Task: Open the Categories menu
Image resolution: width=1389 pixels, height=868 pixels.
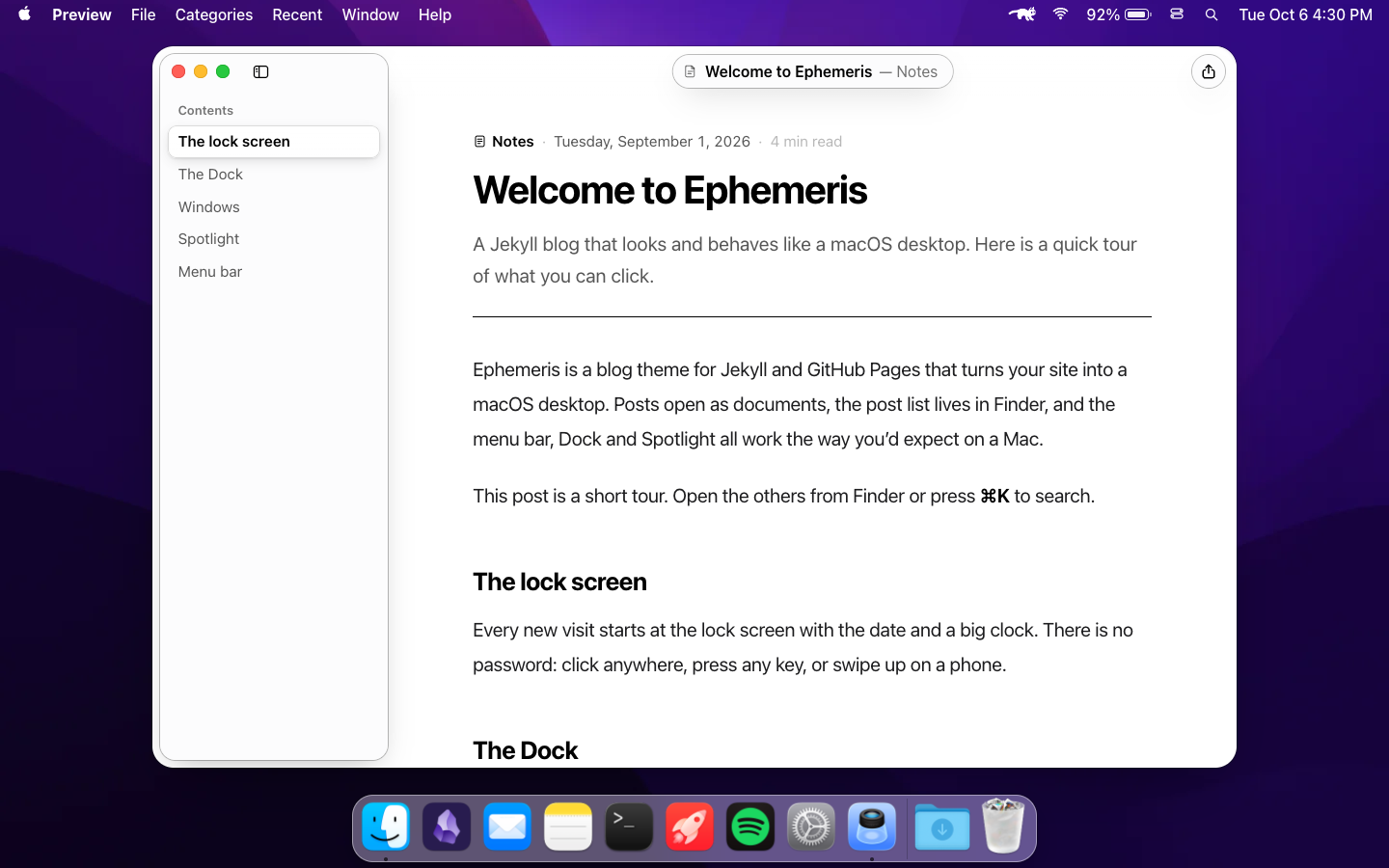Action: [214, 14]
